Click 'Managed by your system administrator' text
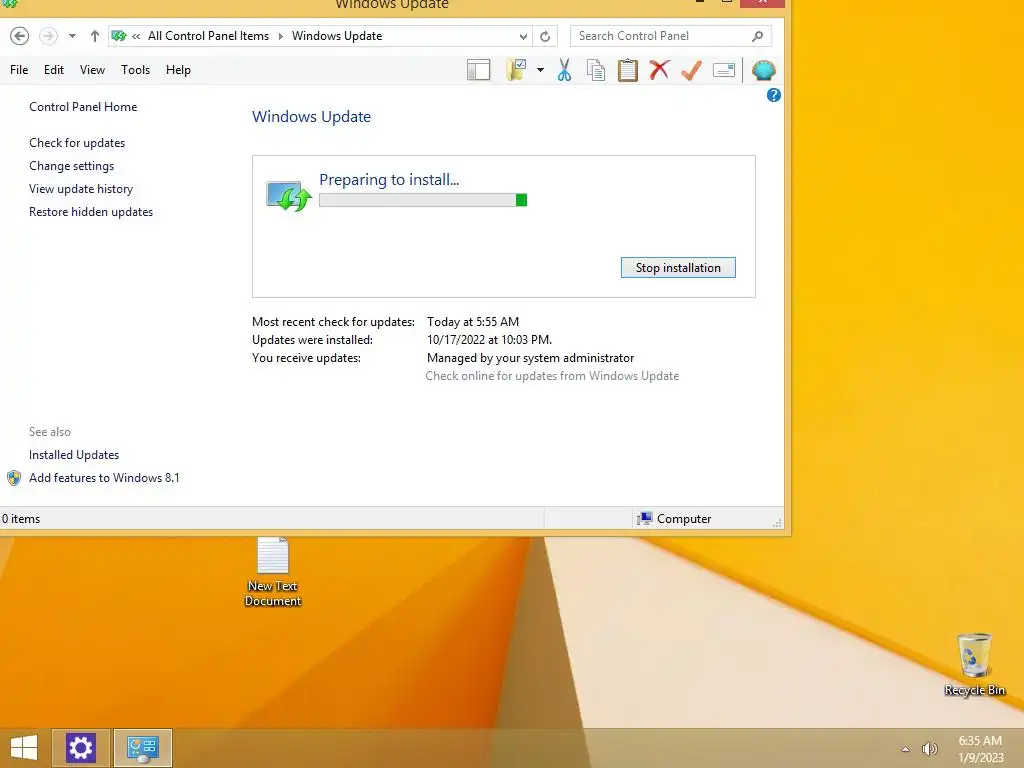1024x768 pixels. (x=530, y=358)
